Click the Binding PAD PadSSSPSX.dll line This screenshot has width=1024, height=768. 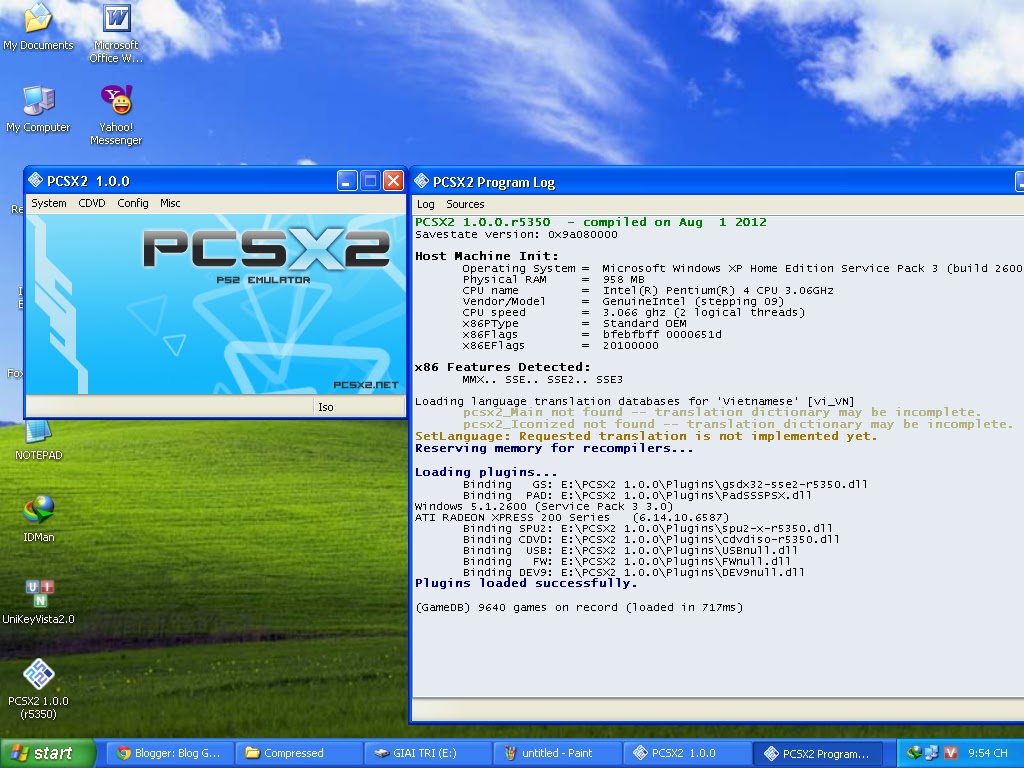tap(637, 495)
